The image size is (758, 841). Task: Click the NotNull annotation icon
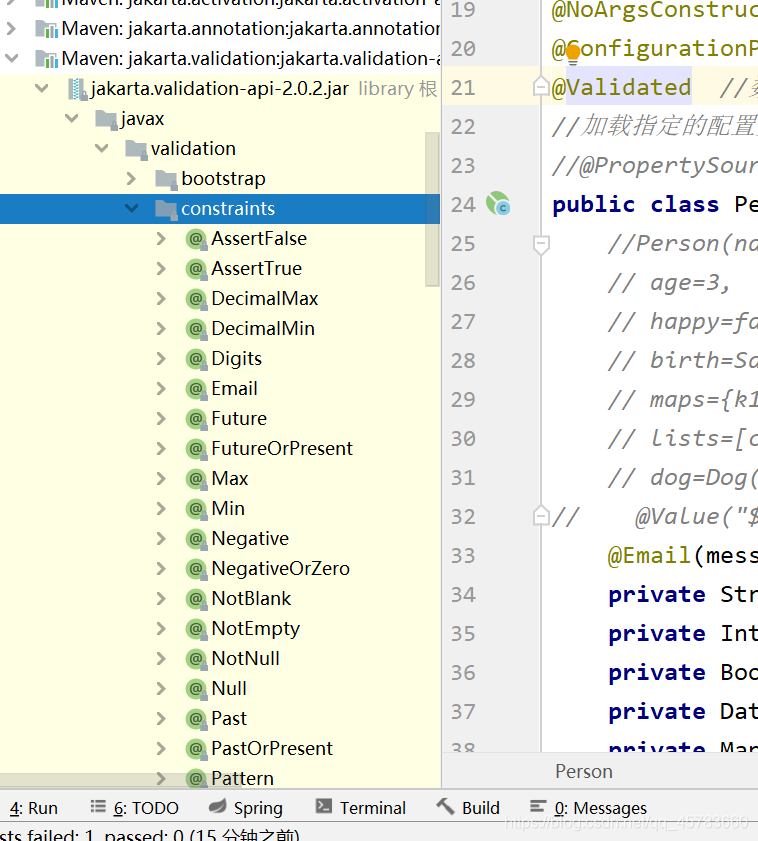[196, 659]
